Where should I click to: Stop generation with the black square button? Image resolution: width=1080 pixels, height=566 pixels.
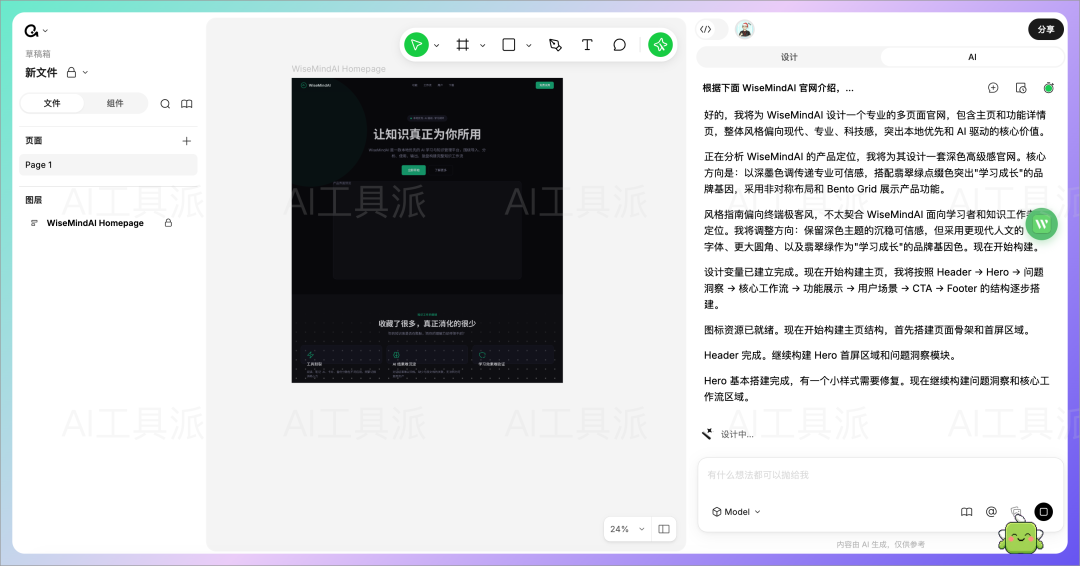click(x=1043, y=512)
